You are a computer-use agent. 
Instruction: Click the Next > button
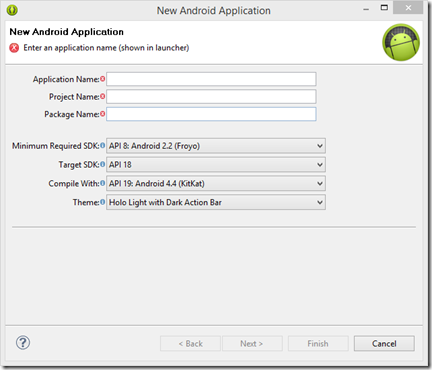[252, 343]
